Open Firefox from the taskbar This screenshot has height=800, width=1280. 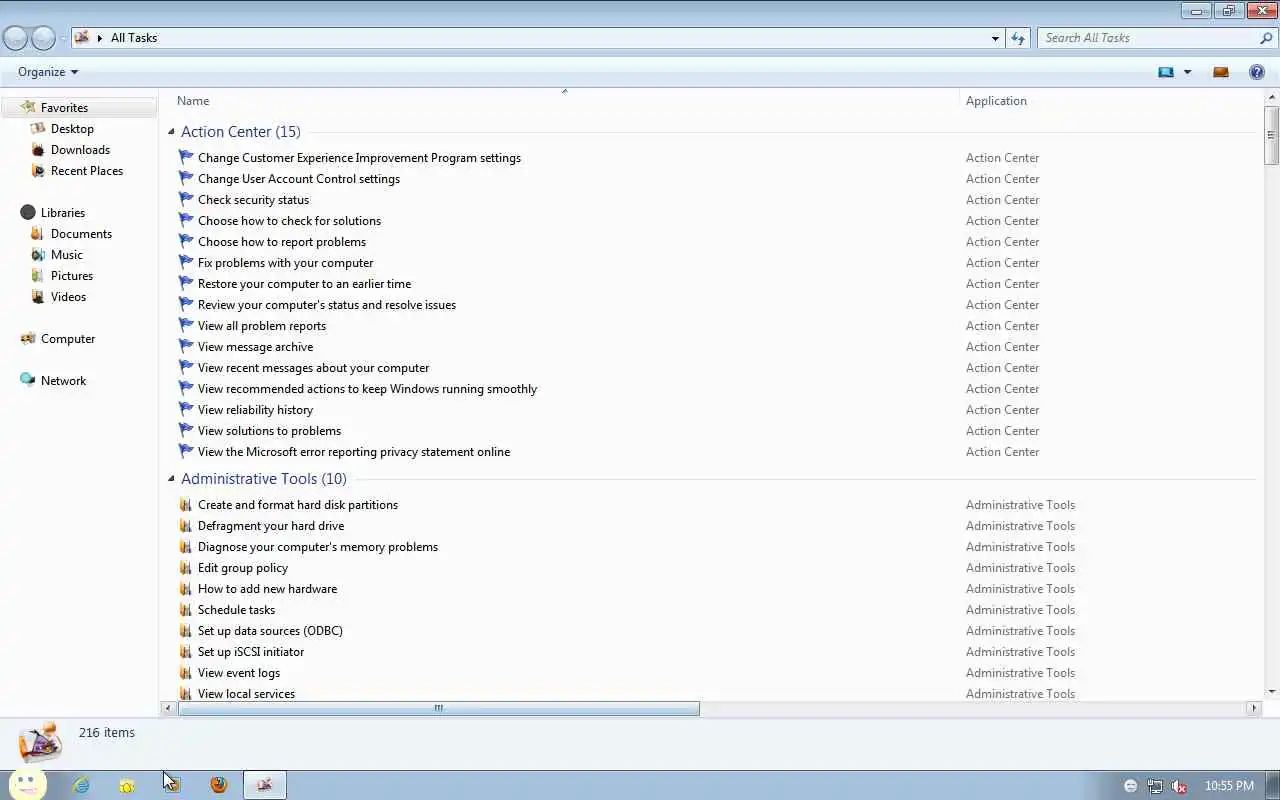tap(219, 785)
